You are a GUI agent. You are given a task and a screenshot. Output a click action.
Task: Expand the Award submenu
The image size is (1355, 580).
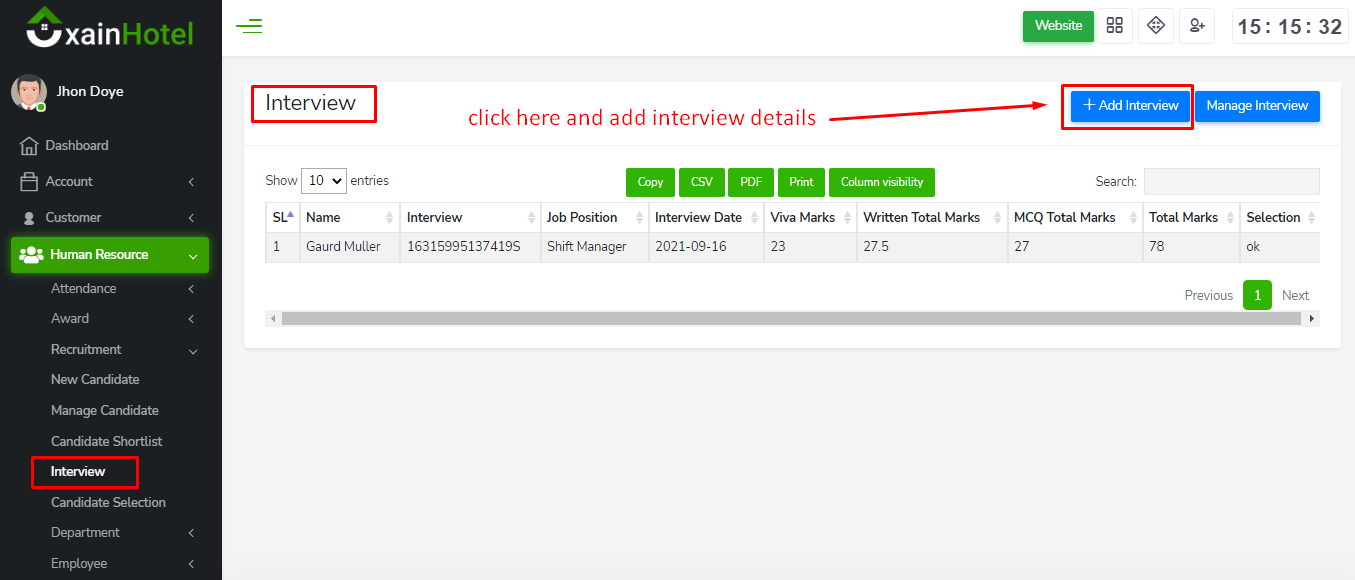click(120, 319)
